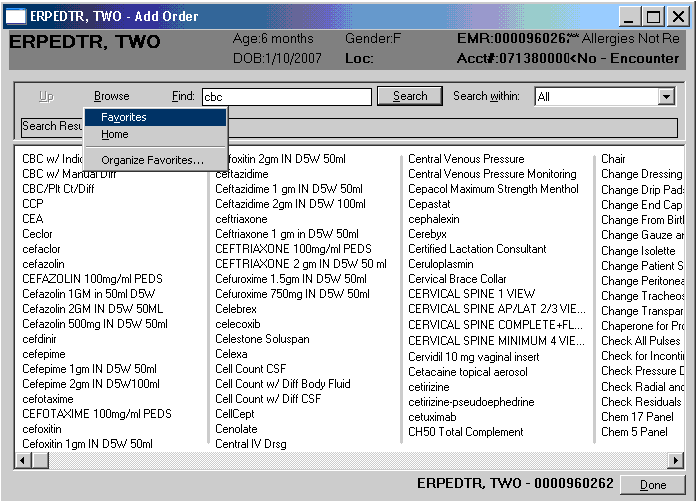Open Organize Favorites menu entry
696x501 pixels.
(x=152, y=160)
